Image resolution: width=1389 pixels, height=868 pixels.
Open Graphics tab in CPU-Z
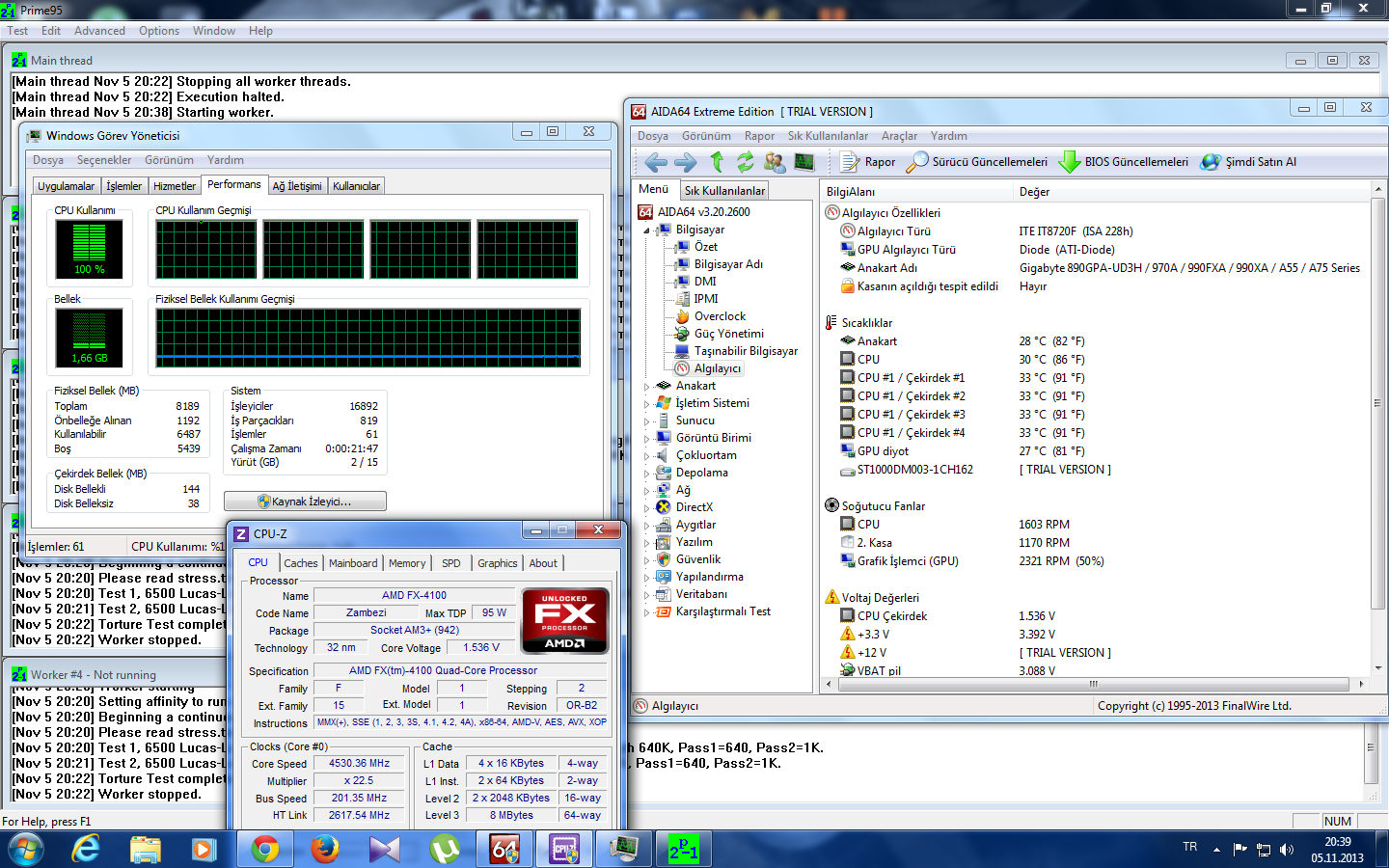[498, 563]
